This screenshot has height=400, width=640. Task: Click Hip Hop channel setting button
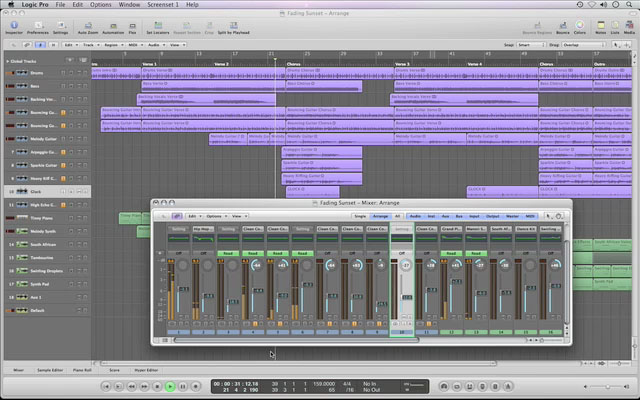(203, 229)
